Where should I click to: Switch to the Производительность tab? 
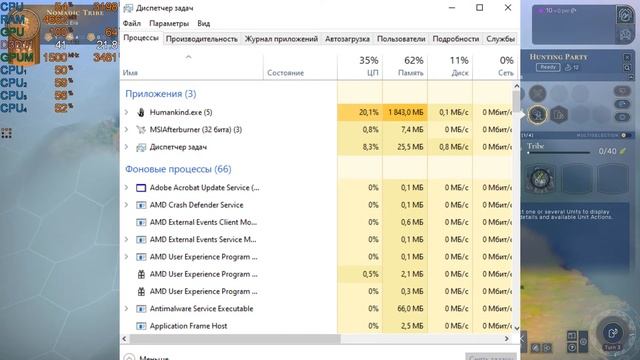(x=202, y=39)
